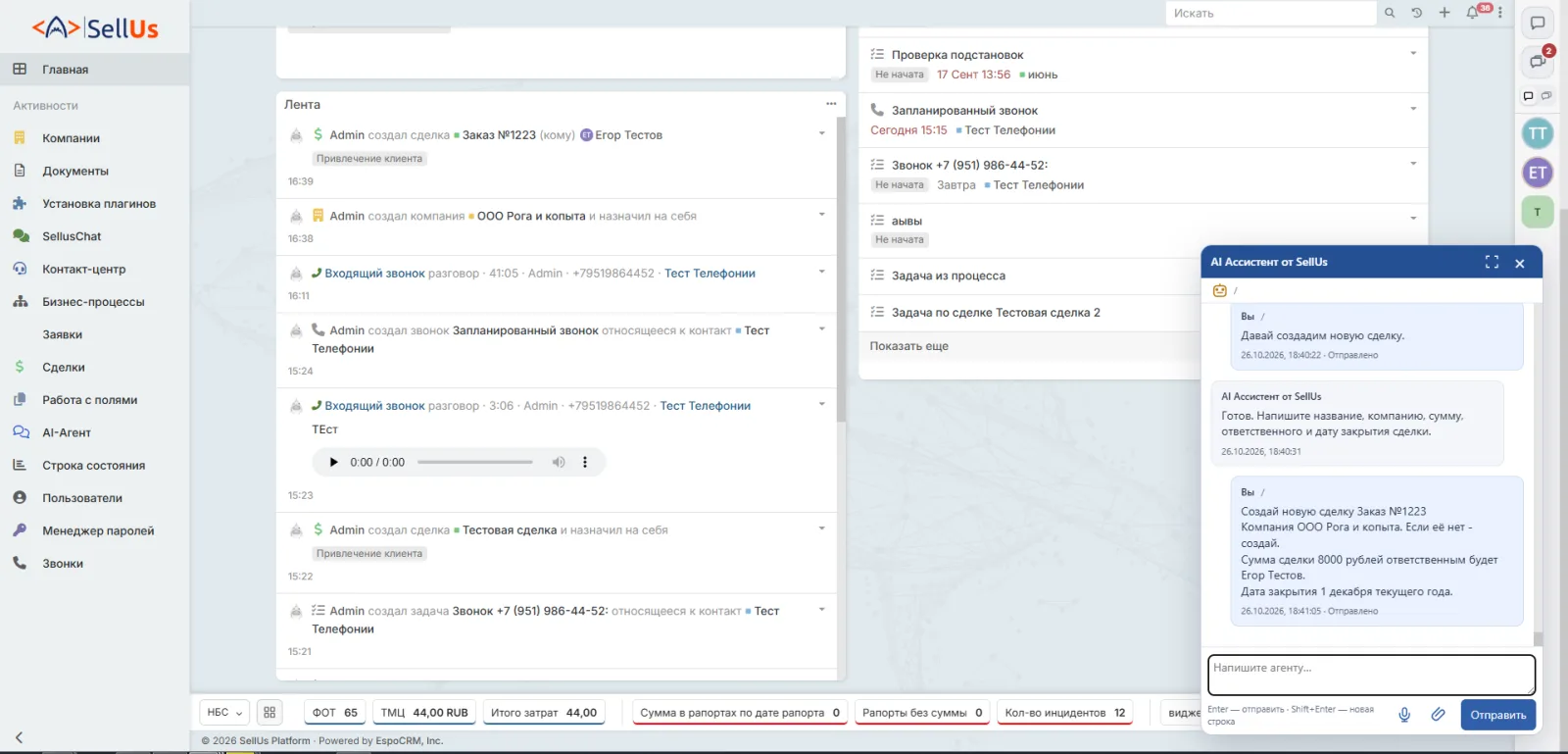Open Тестовая сделка deal link
The width and height of the screenshot is (1568, 754).
[510, 530]
